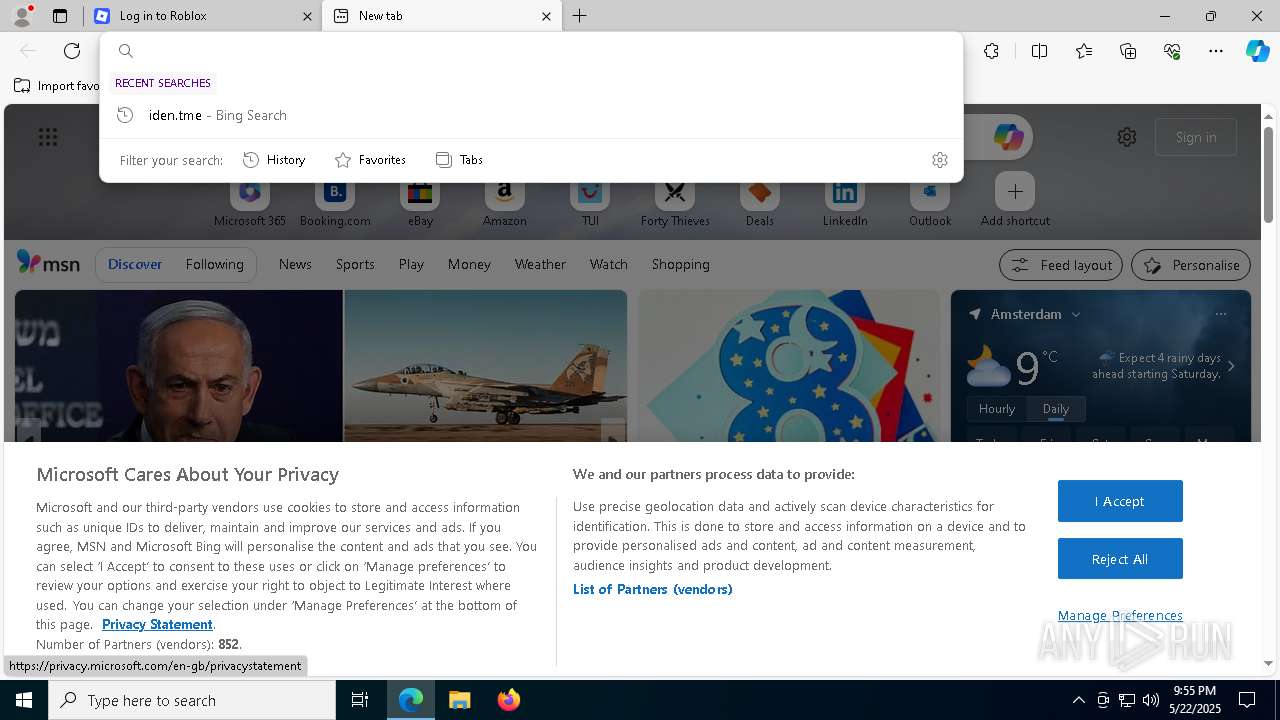Launch Firefox from the taskbar
This screenshot has width=1280, height=720.
coord(508,700)
